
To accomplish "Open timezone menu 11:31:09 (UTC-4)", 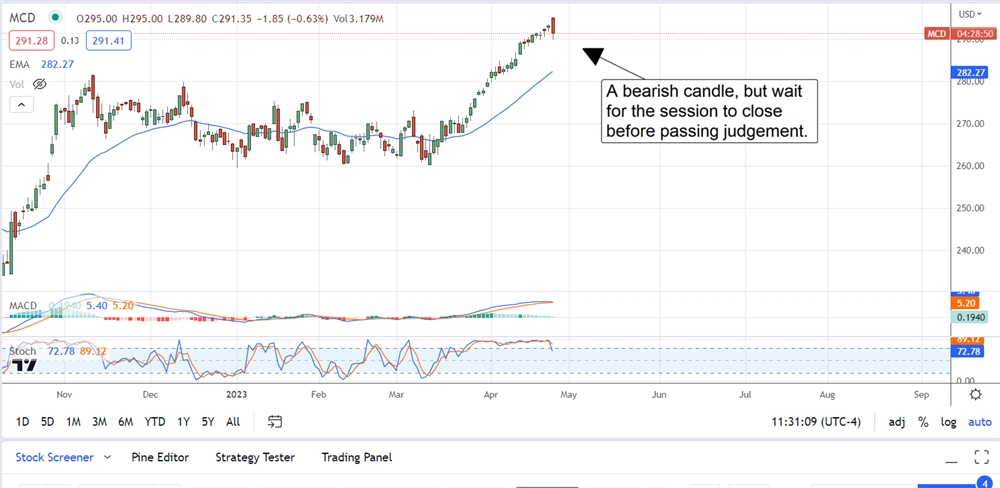I will click(816, 422).
